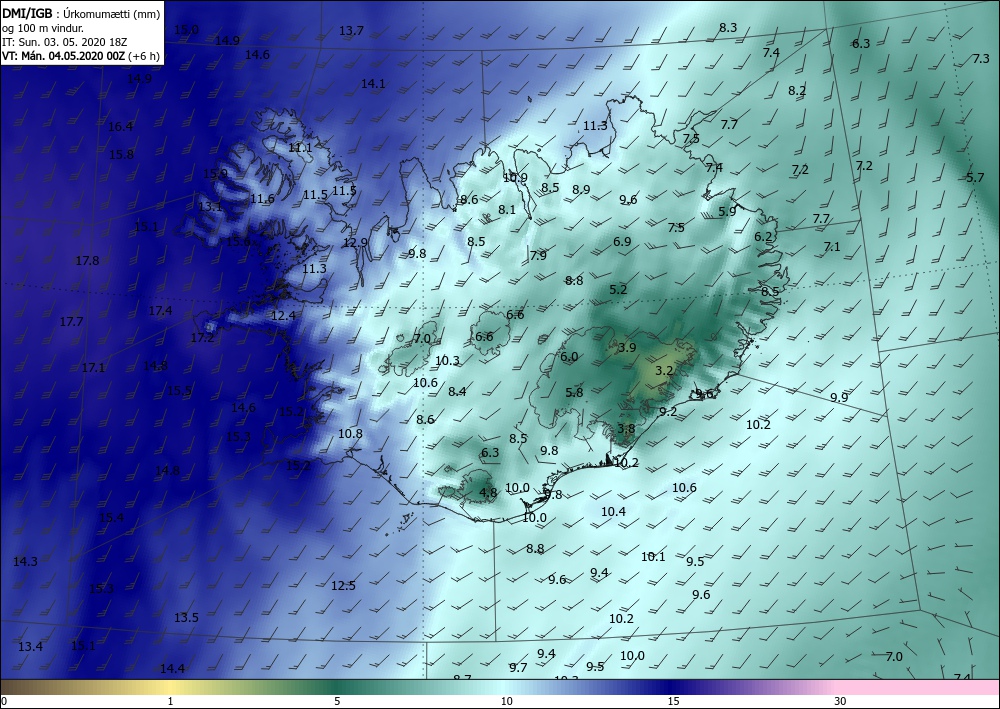Image resolution: width=1000 pixels, height=709 pixels.
Task: Select the map value 3.9
Action: coord(627,347)
